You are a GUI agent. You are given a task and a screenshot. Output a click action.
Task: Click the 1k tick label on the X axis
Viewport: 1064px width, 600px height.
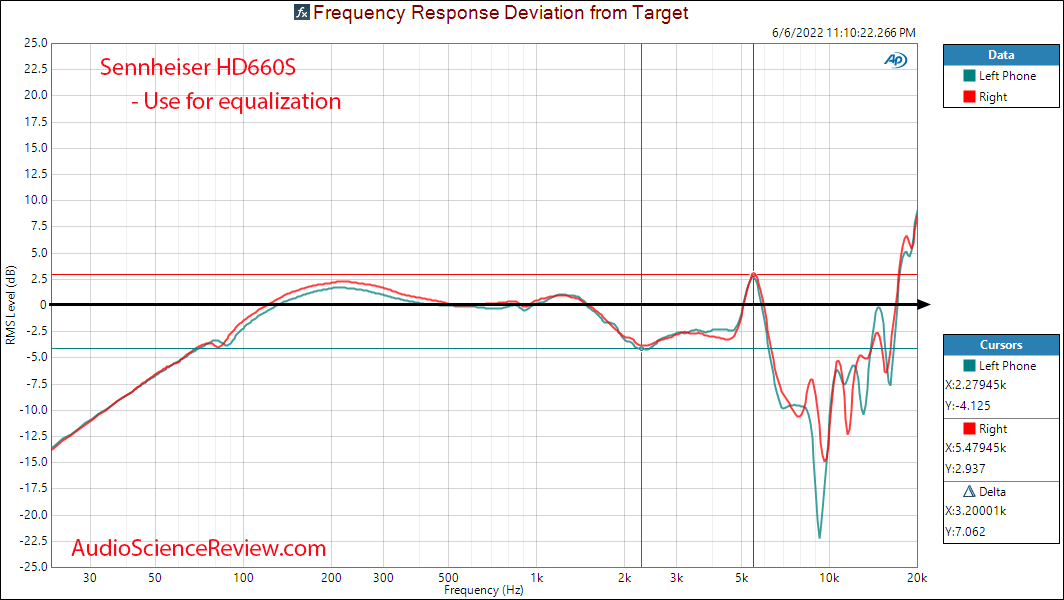(x=537, y=578)
